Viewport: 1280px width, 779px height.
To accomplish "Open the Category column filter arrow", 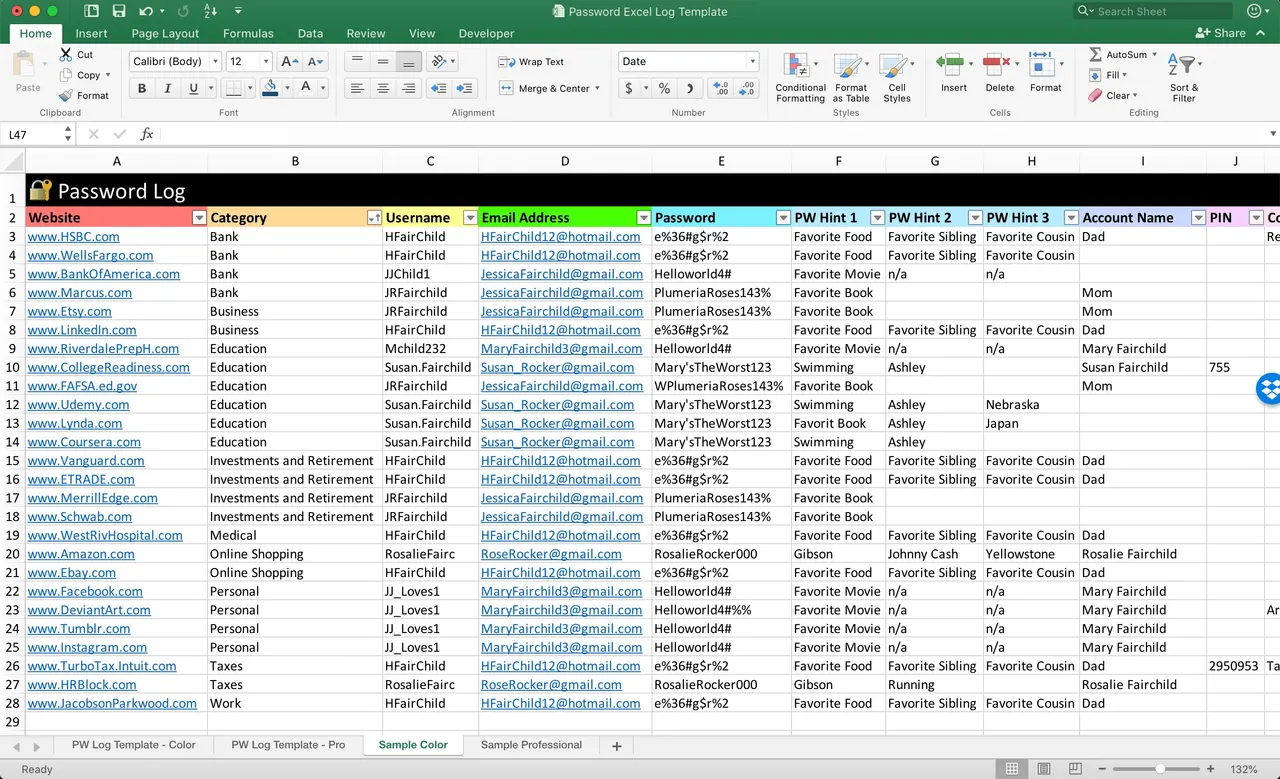I will pos(374,218).
